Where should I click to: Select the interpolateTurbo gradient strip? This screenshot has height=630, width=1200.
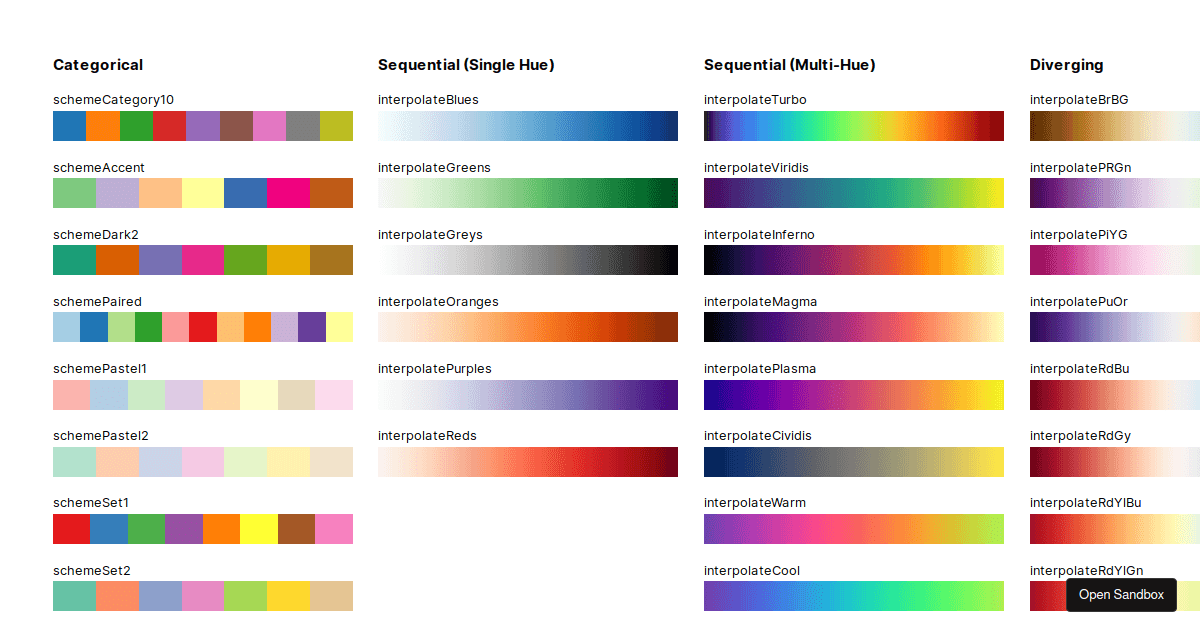(853, 126)
